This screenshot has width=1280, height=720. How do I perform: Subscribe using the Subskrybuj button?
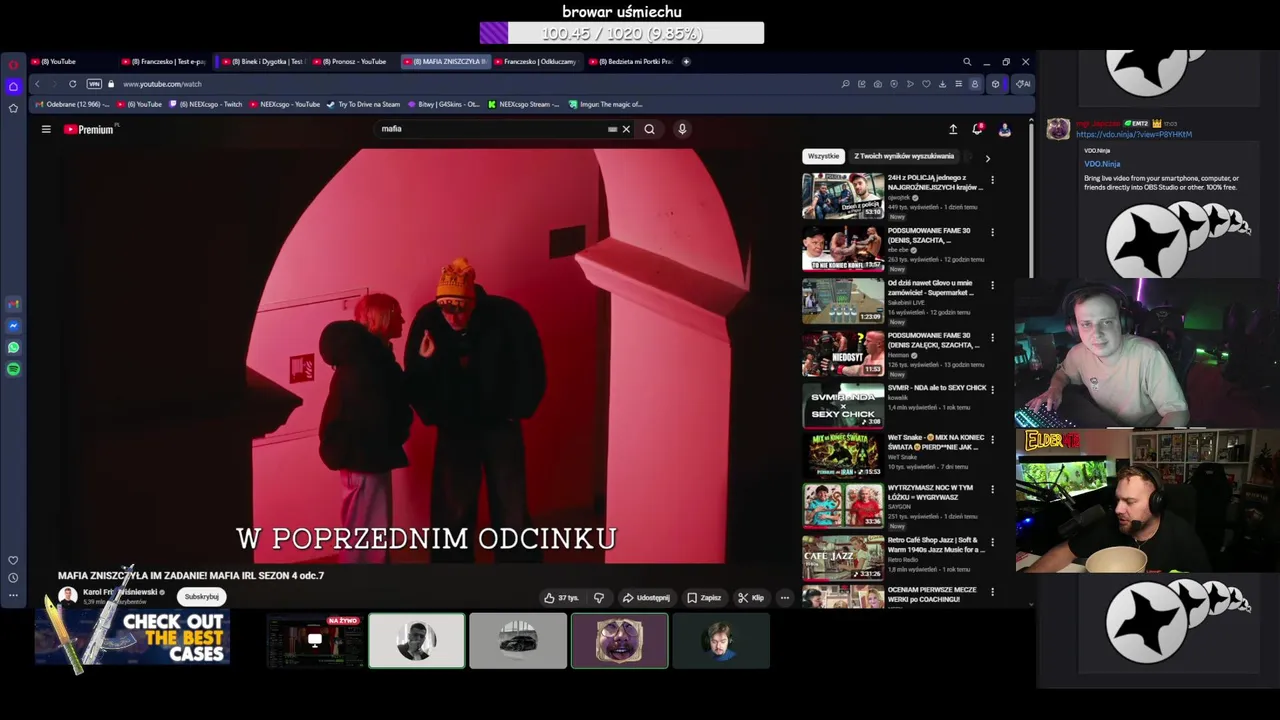coord(201,597)
